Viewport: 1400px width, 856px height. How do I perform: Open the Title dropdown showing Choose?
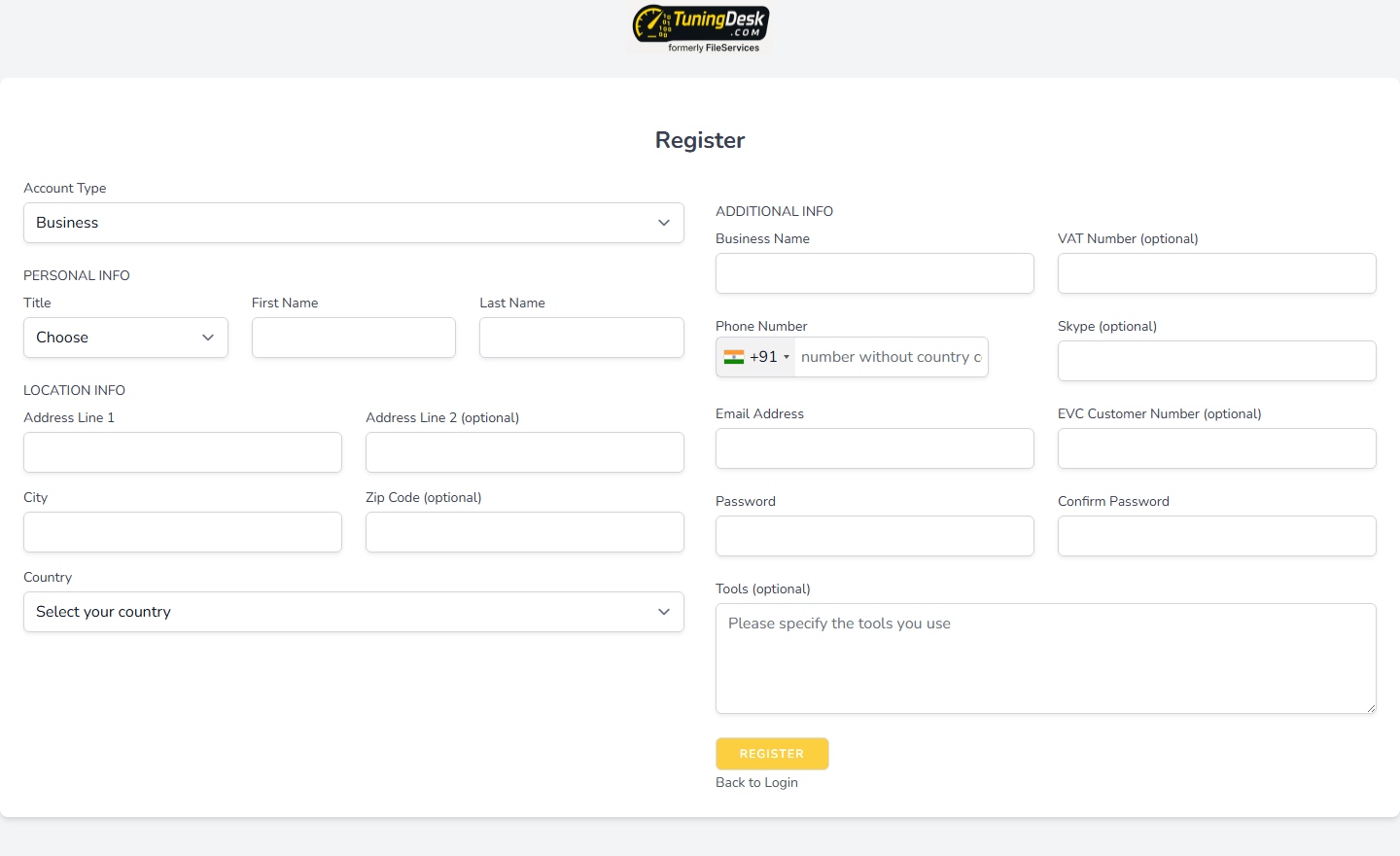pos(125,338)
